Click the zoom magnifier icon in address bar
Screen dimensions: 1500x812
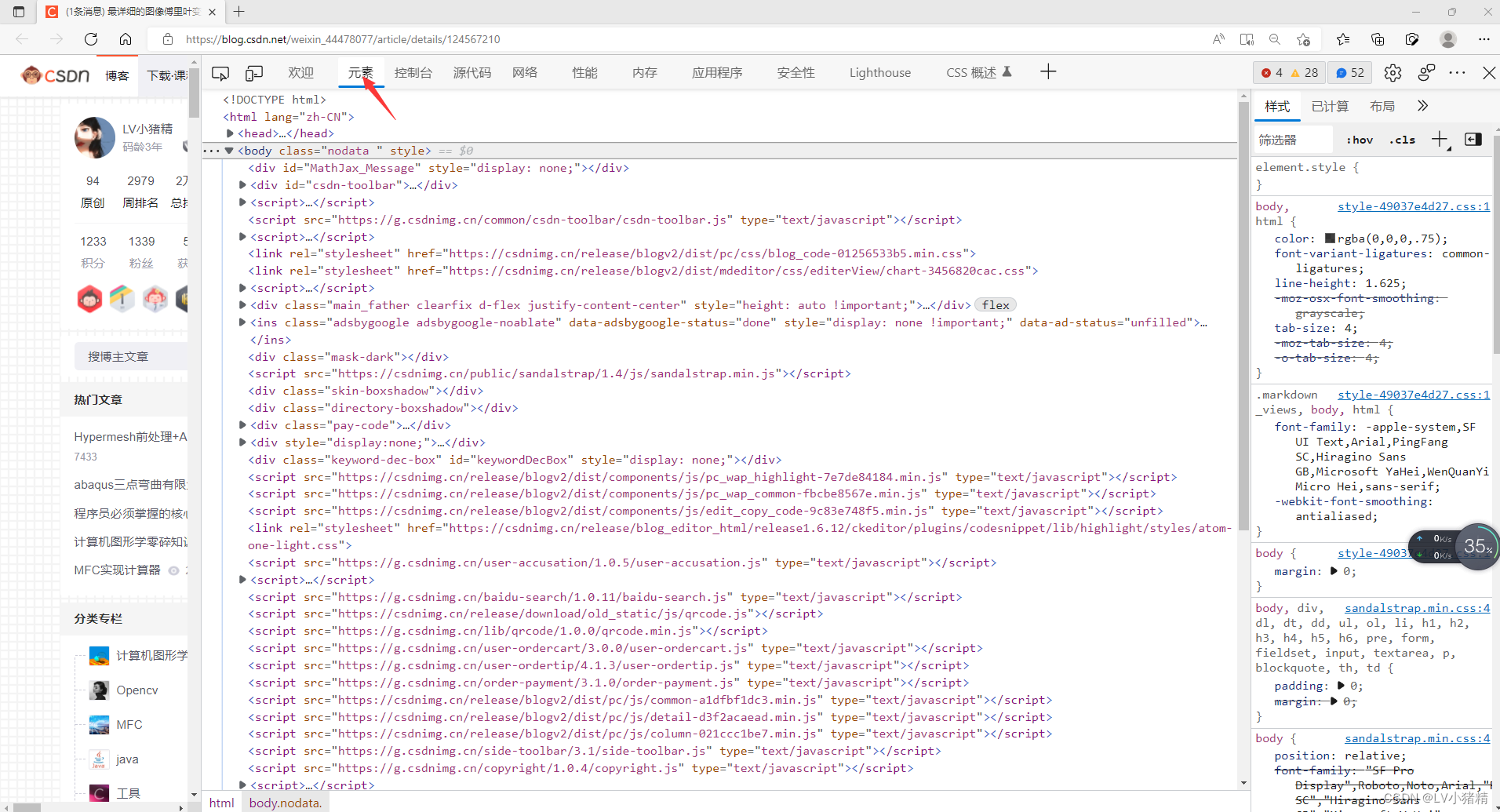pyautogui.click(x=1275, y=39)
